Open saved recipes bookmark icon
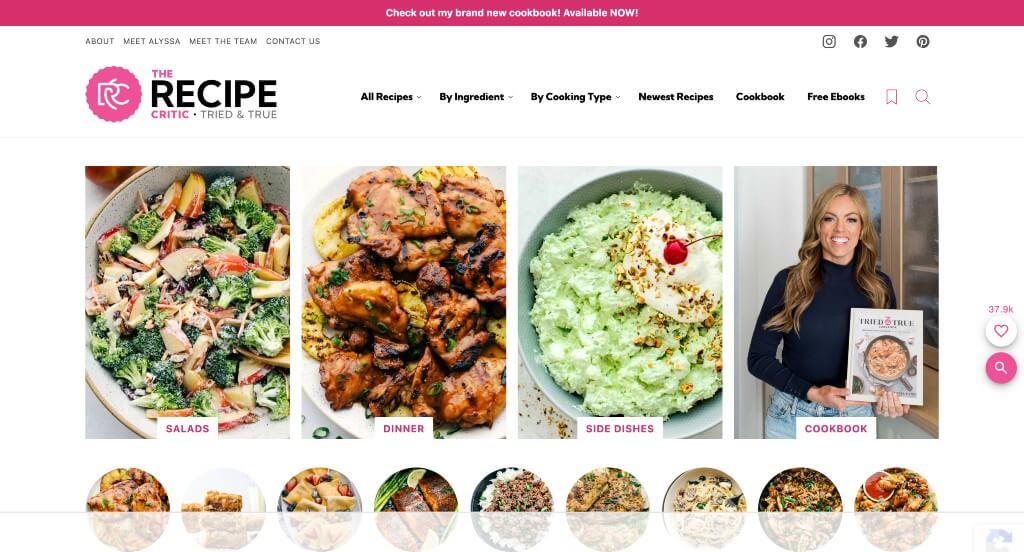This screenshot has height=552, width=1024. coord(891,97)
